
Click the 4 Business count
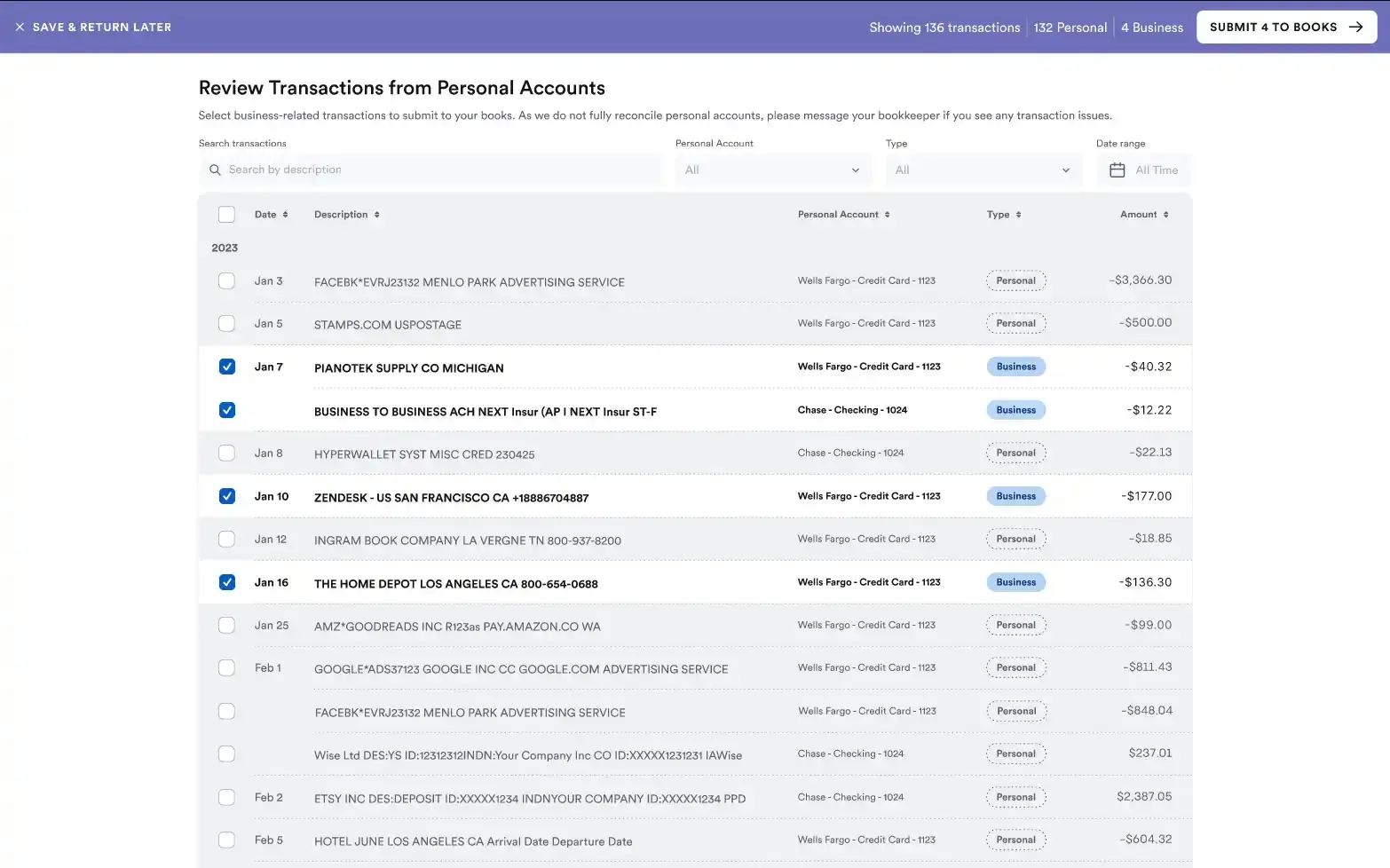[x=1151, y=27]
